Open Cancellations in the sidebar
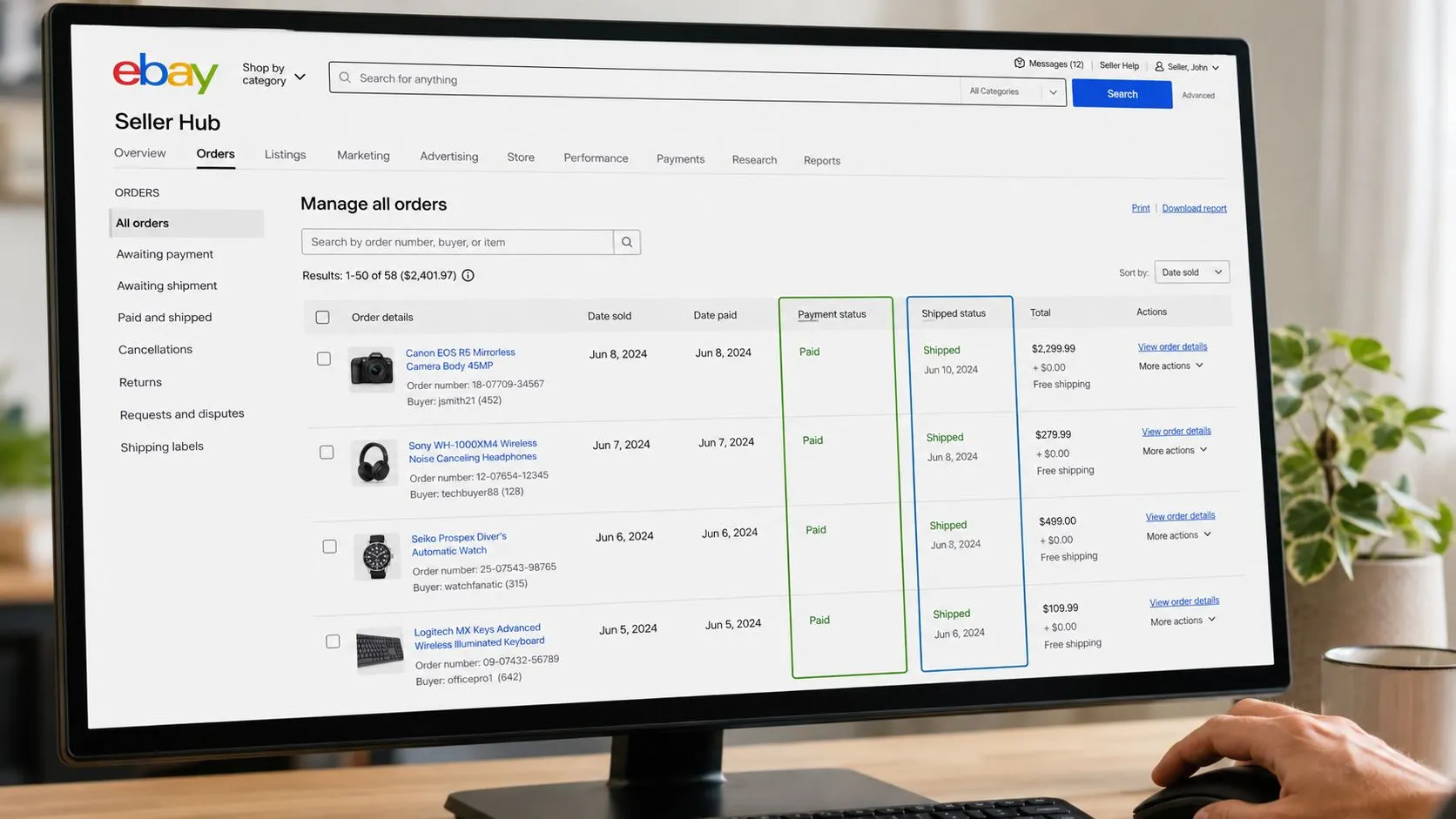1456x819 pixels. coord(155,349)
